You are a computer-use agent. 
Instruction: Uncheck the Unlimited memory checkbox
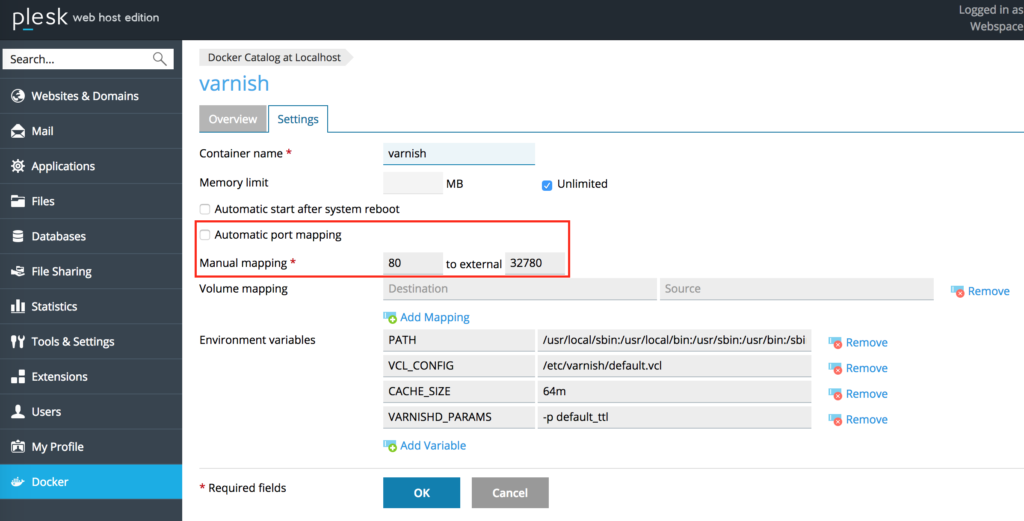click(547, 185)
